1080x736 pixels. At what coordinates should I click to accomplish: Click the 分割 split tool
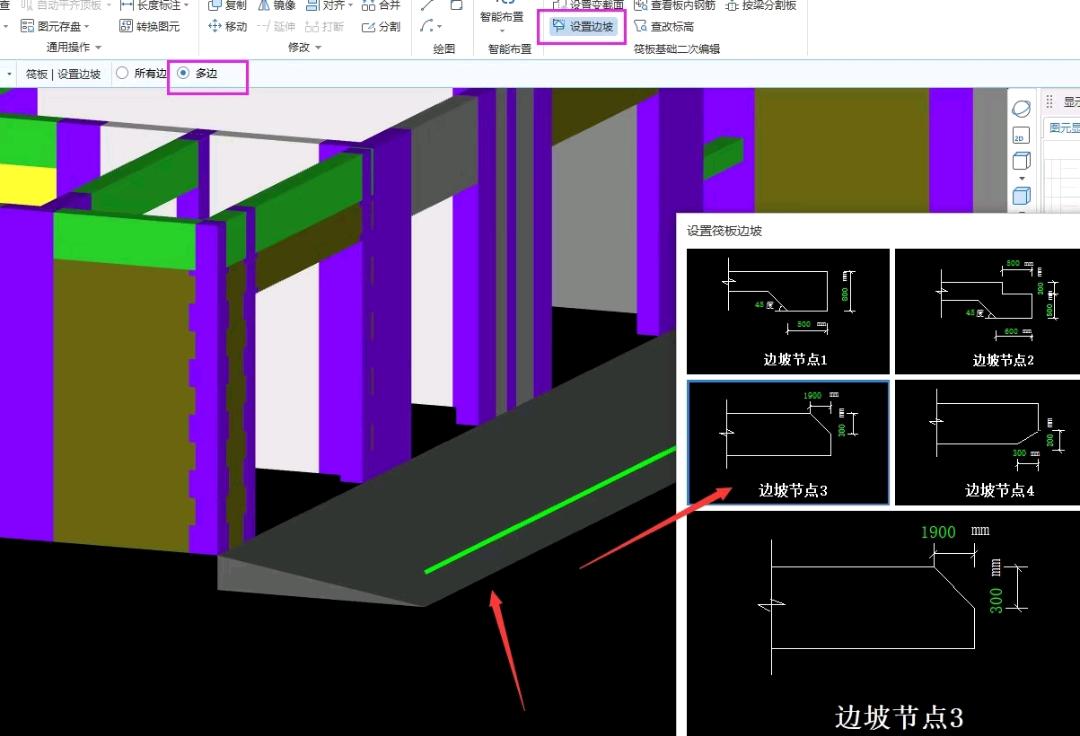[x=381, y=26]
